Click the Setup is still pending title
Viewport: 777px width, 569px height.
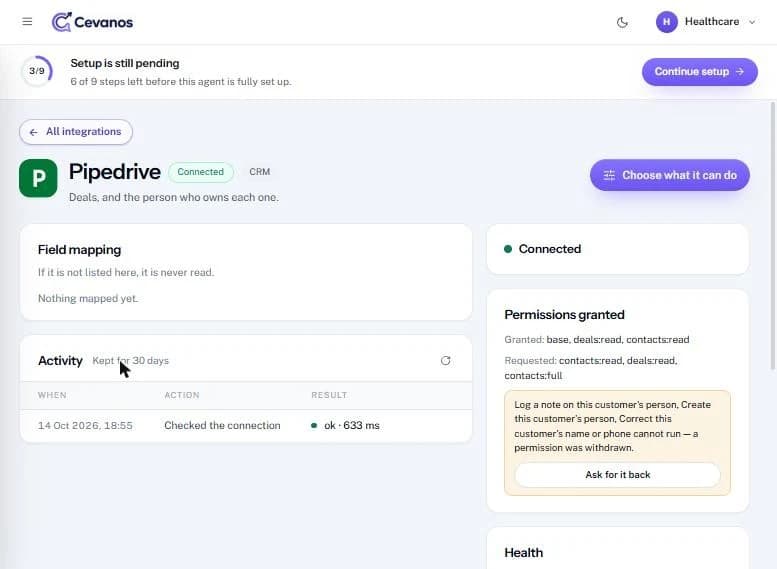(x=125, y=63)
